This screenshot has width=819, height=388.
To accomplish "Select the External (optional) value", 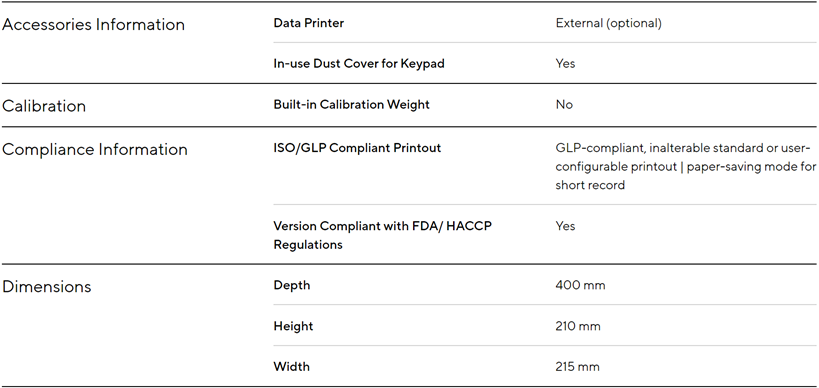I will tap(609, 23).
